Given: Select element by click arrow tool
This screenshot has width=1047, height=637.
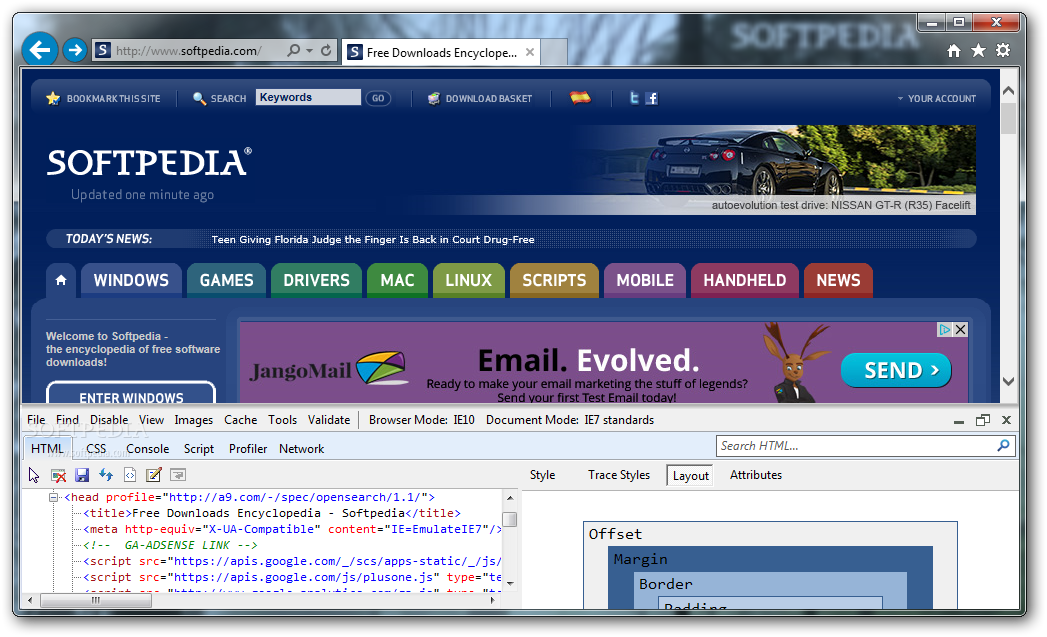Looking at the screenshot, I should (x=34, y=475).
